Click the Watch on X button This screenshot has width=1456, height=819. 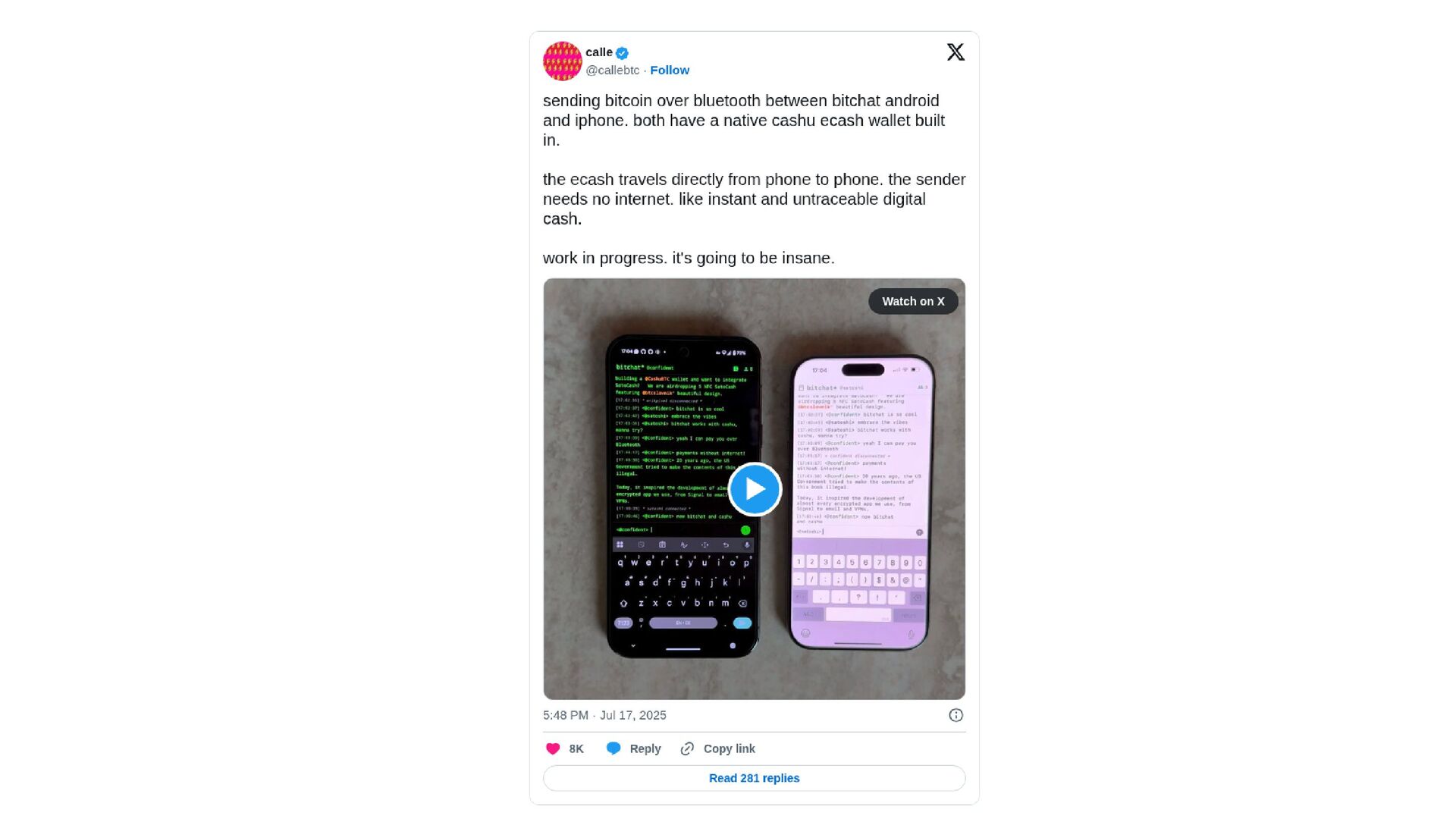coord(913,301)
